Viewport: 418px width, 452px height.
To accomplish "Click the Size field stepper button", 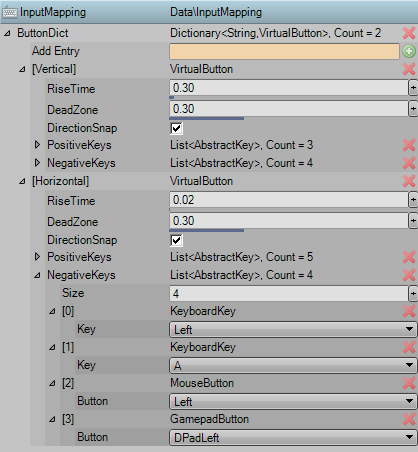I will (413, 294).
